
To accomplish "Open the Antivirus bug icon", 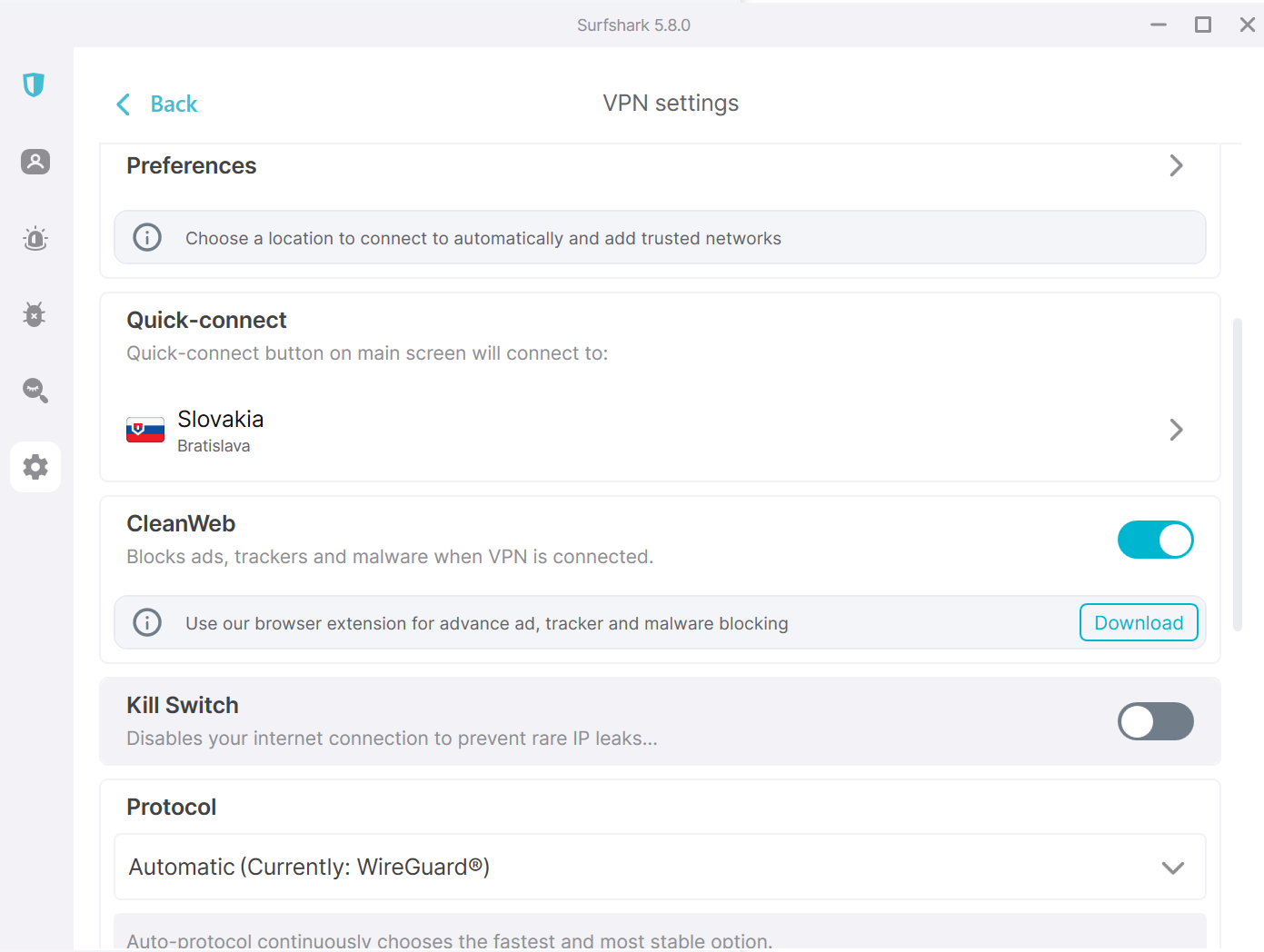I will coord(35,314).
